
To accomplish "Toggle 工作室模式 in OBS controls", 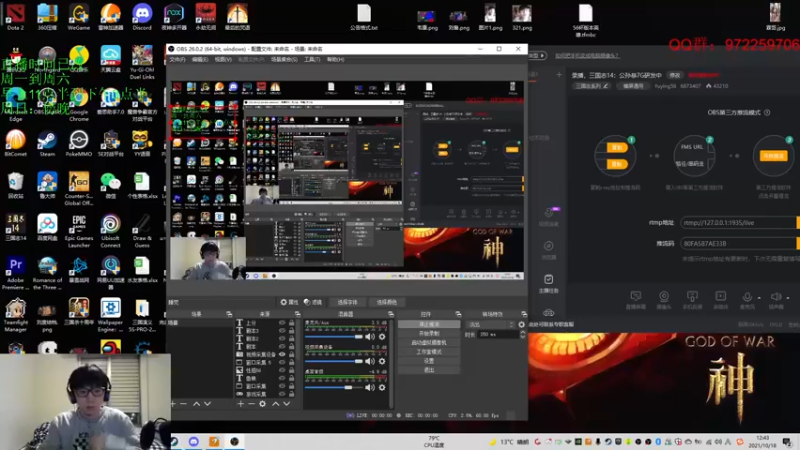I will (x=429, y=352).
